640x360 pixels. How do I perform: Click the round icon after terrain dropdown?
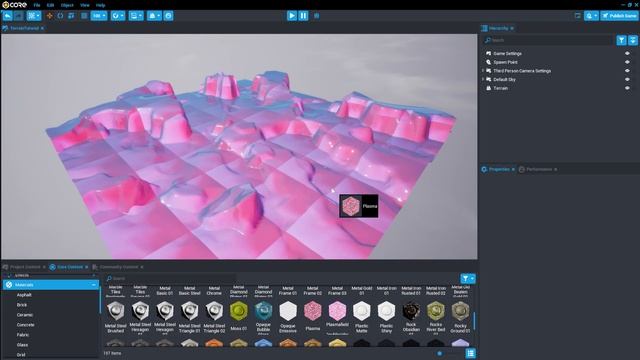click(x=169, y=16)
